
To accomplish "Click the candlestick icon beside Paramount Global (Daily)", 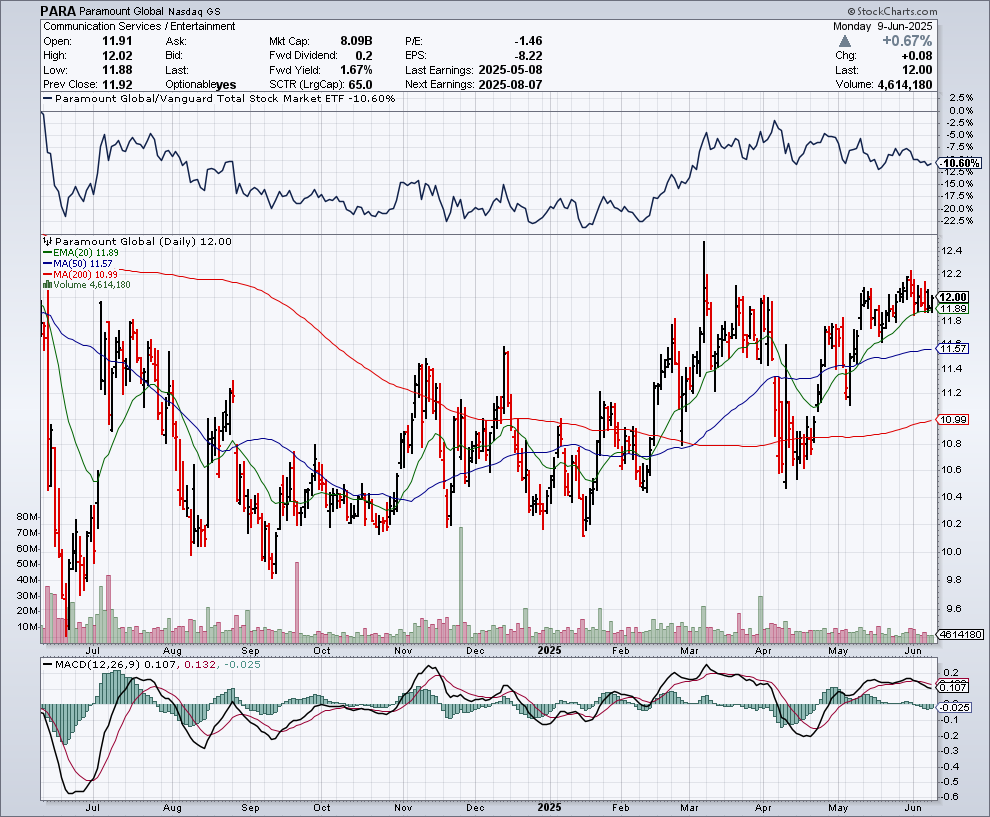I will [x=47, y=241].
